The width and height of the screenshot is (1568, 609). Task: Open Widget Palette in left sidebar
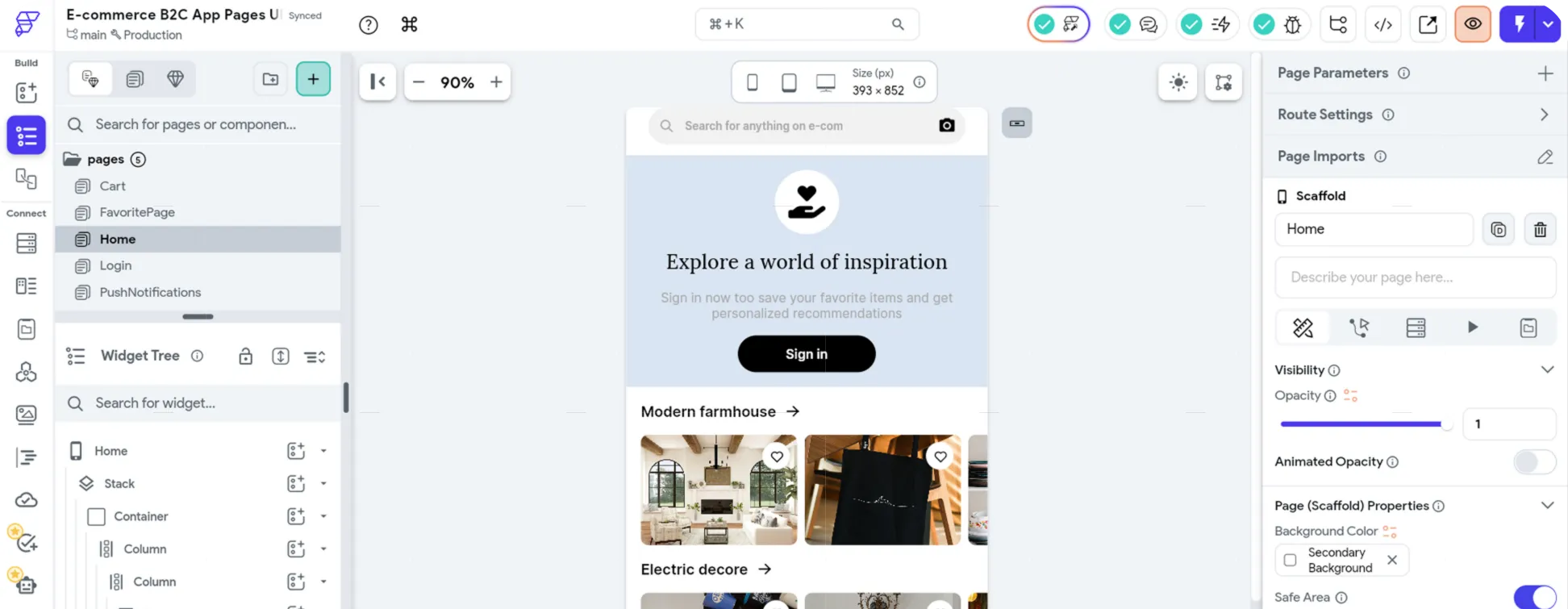point(26,92)
